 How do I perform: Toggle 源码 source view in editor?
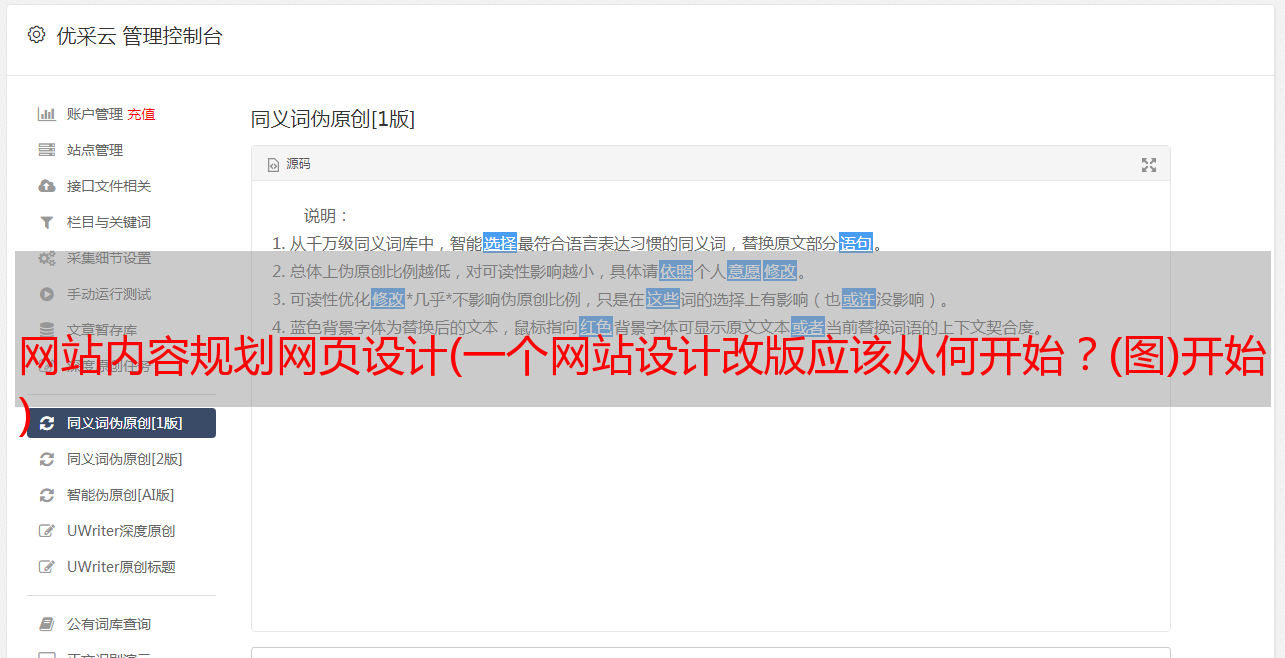point(289,164)
